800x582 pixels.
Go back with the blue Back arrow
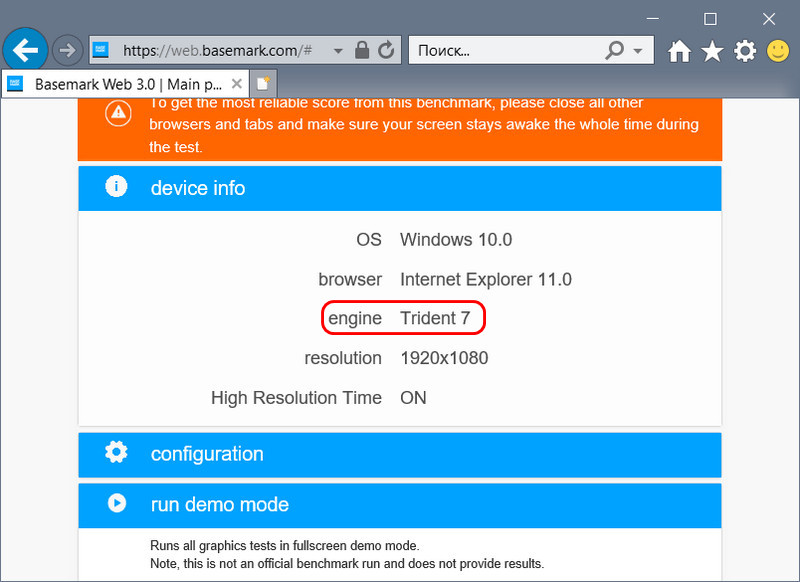25,50
